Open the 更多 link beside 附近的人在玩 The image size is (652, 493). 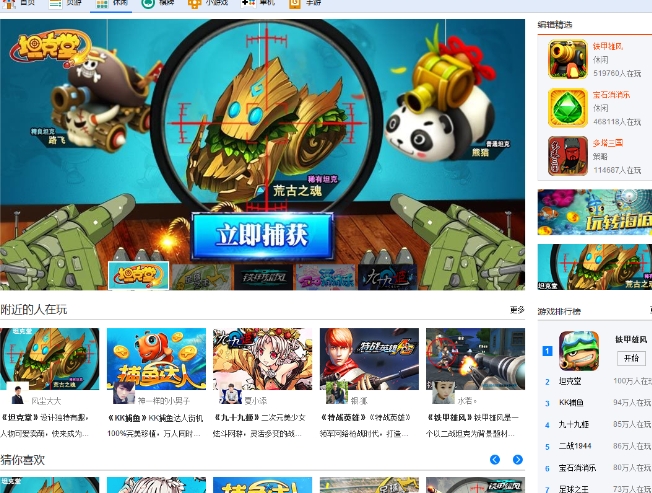[x=516, y=310]
